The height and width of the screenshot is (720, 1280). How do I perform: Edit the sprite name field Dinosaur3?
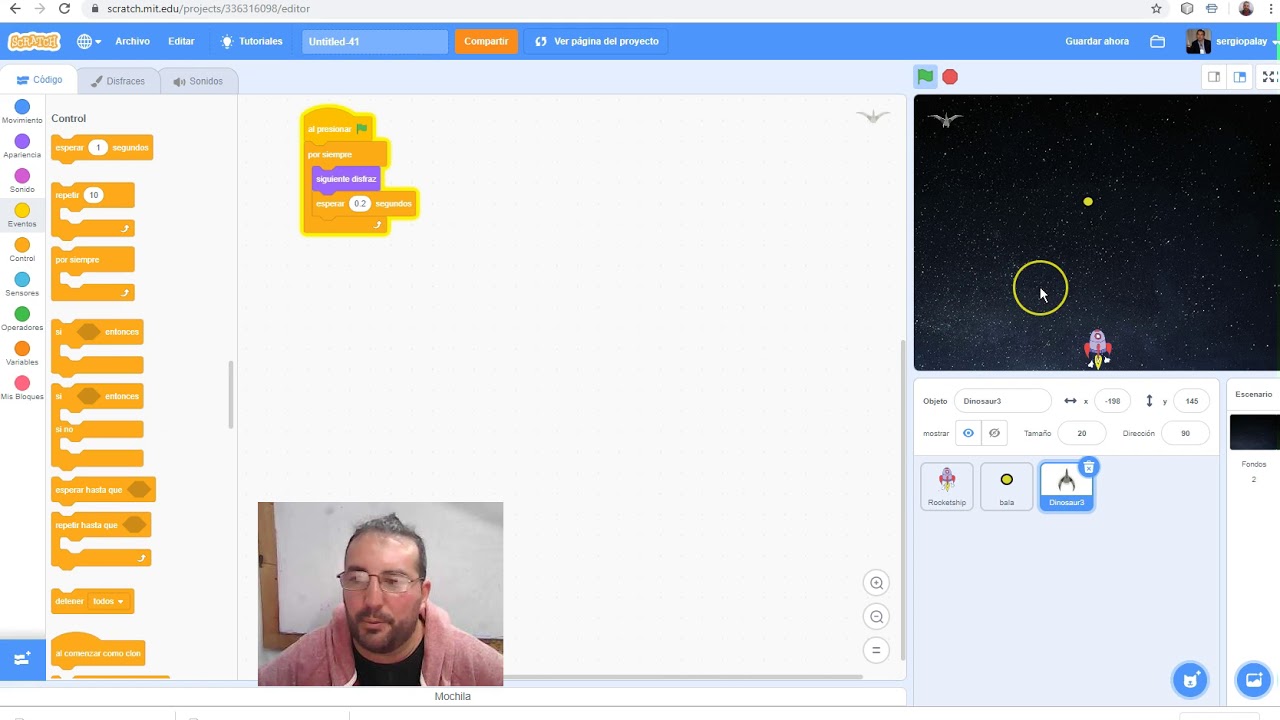tap(1002, 401)
